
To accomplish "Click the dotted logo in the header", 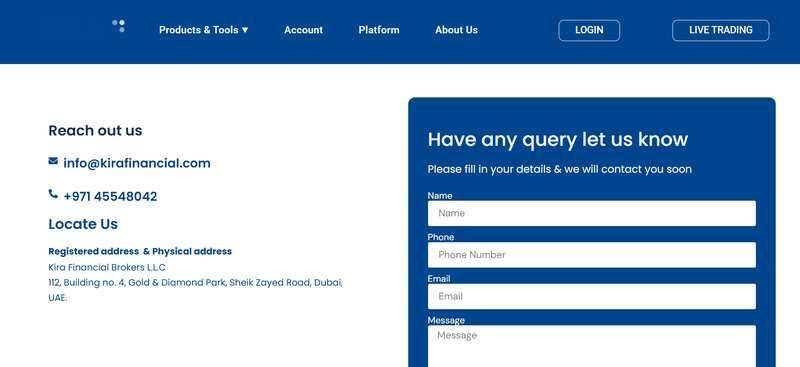I will 118,26.
